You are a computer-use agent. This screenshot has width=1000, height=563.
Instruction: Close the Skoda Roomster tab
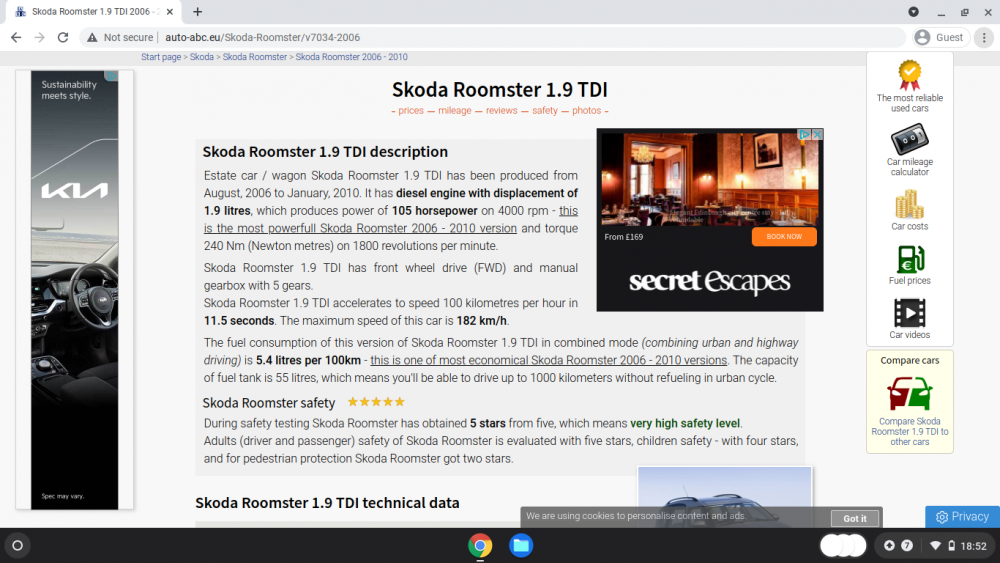pyautogui.click(x=170, y=11)
